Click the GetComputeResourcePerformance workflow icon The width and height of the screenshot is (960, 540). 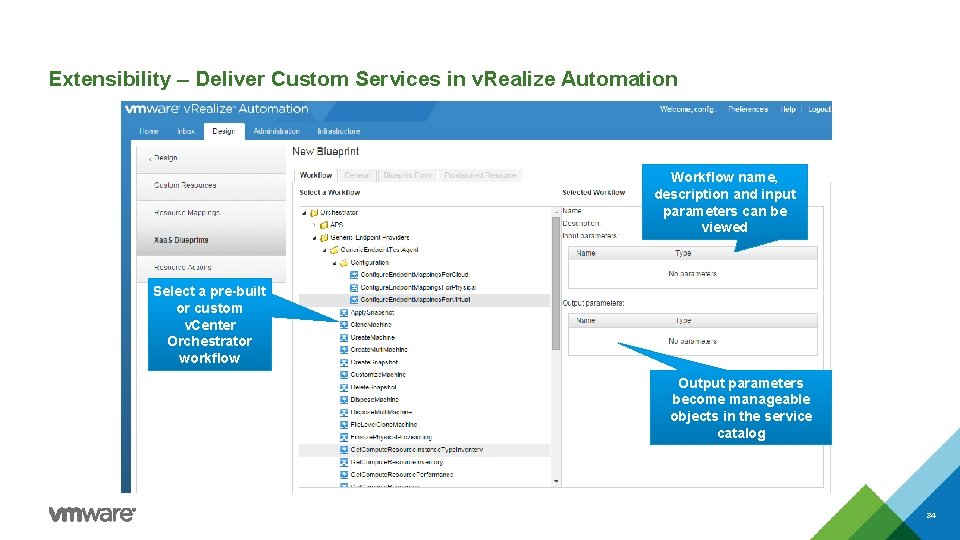344,474
